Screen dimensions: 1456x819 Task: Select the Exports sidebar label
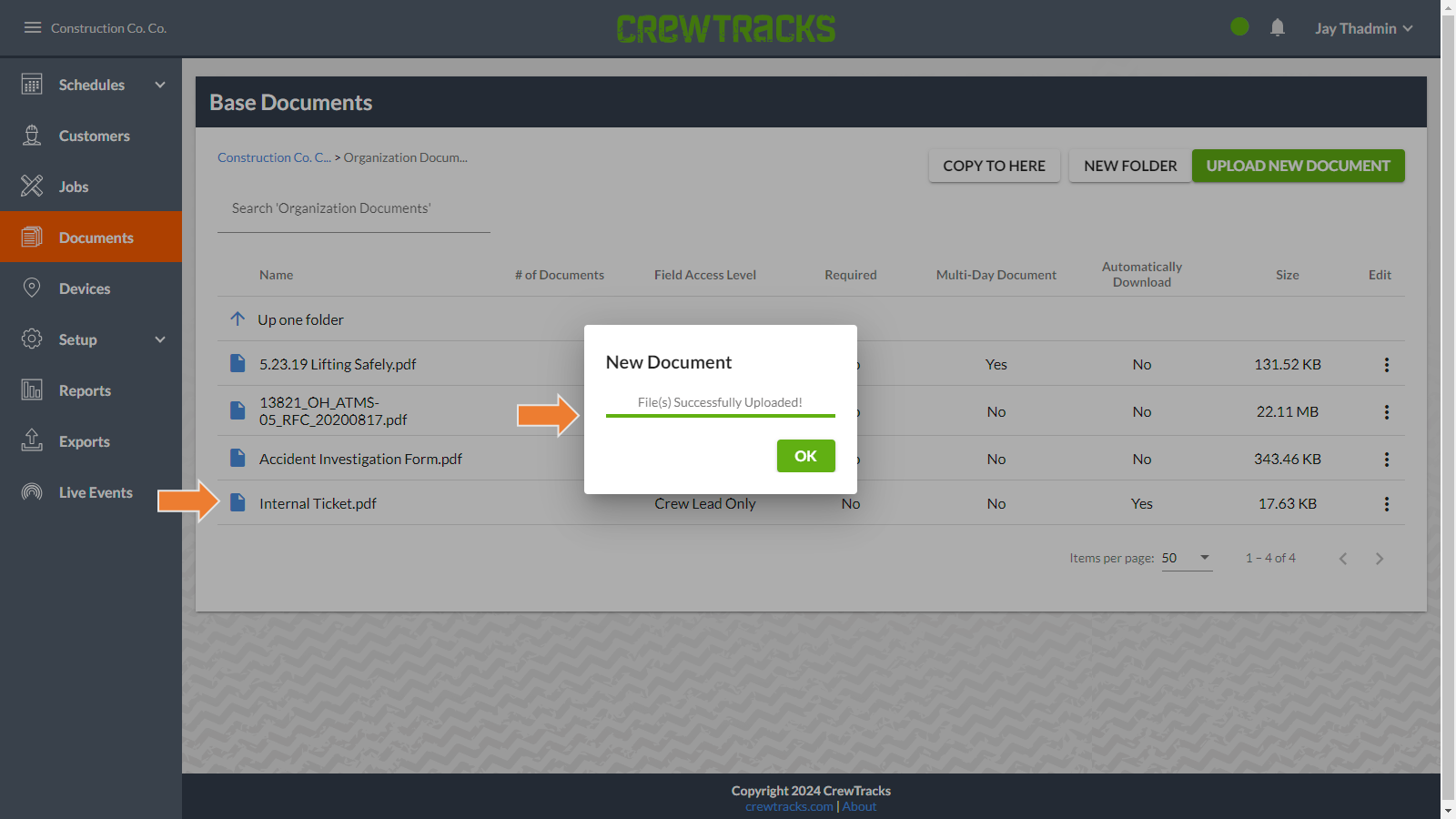(85, 441)
